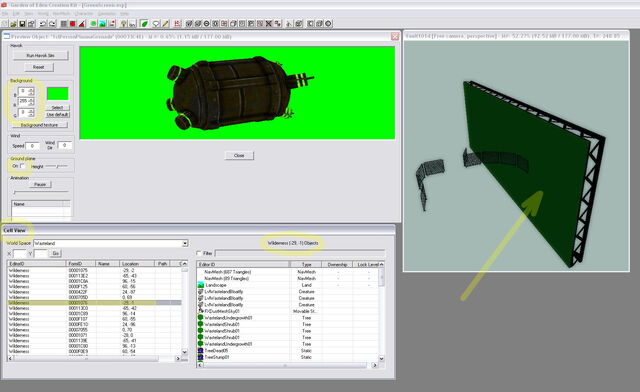
Task: Sort cells by EditorID column header
Action: coord(37,264)
